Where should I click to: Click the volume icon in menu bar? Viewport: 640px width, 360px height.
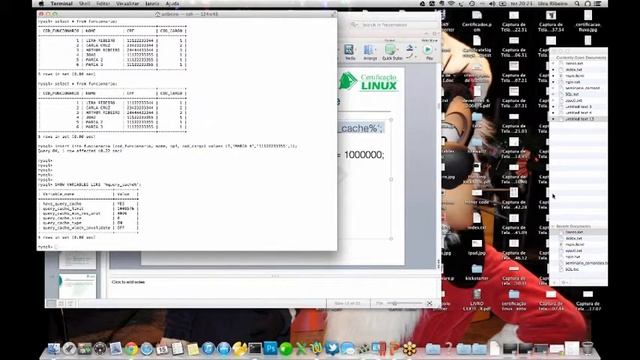point(492,4)
